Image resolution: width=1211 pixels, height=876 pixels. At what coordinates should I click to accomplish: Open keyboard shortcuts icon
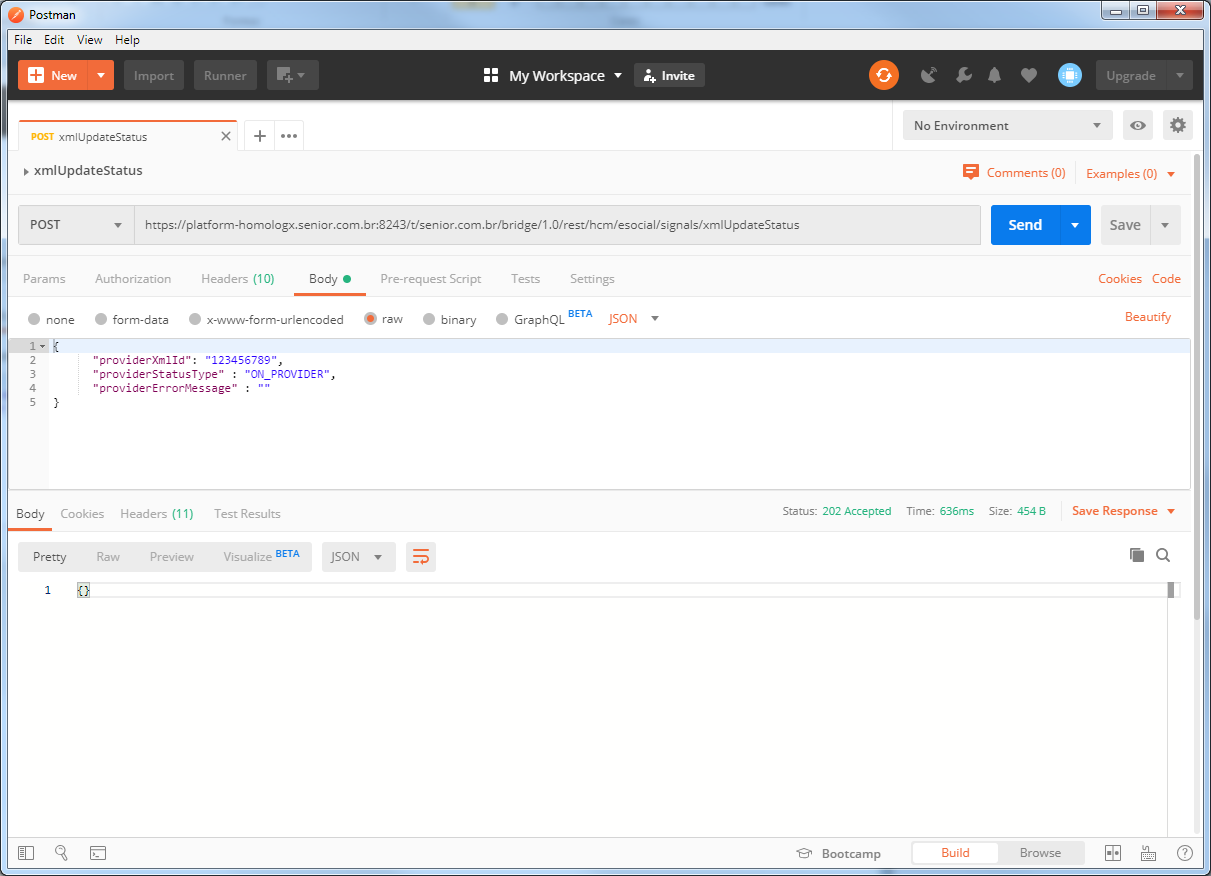pyautogui.click(x=1148, y=853)
